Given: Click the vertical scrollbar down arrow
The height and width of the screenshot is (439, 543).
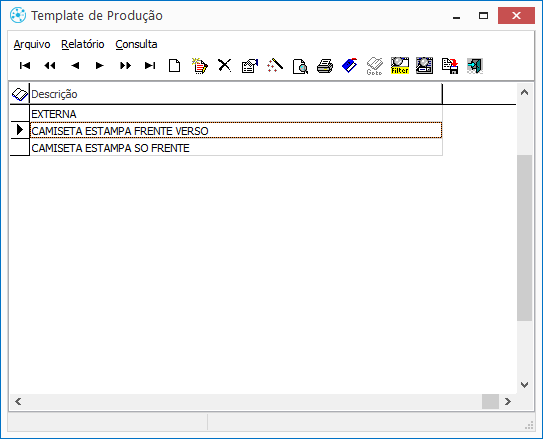Looking at the screenshot, I should [524, 385].
